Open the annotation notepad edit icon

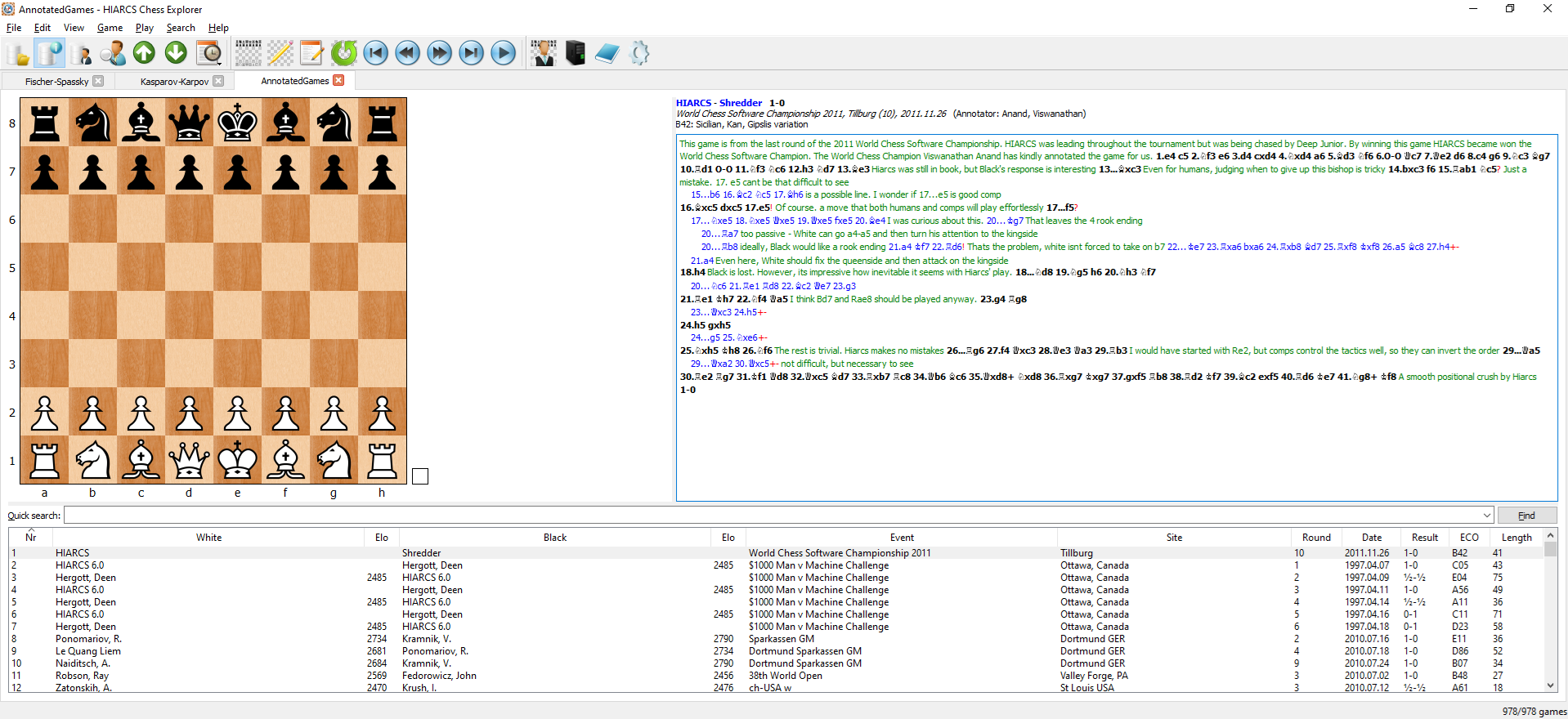point(311,54)
